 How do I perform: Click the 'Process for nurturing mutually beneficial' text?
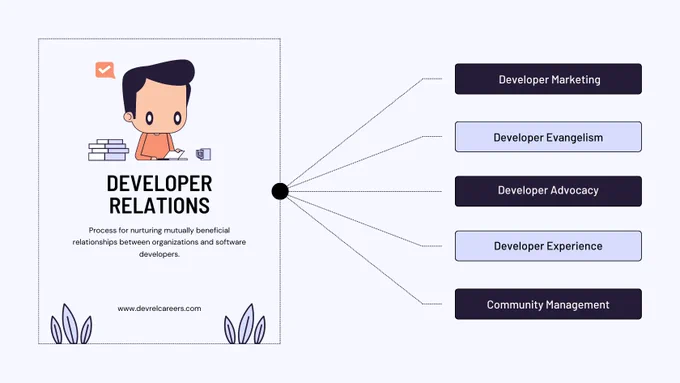point(159,230)
